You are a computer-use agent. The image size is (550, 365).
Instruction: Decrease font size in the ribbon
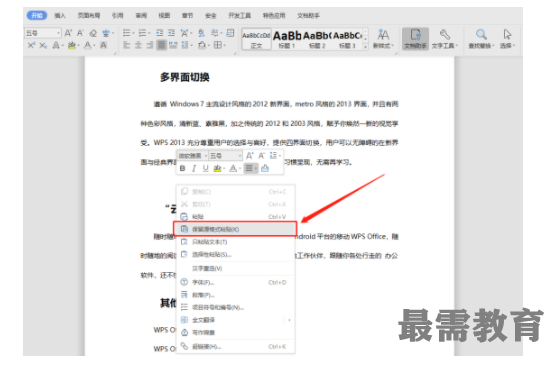click(x=80, y=33)
